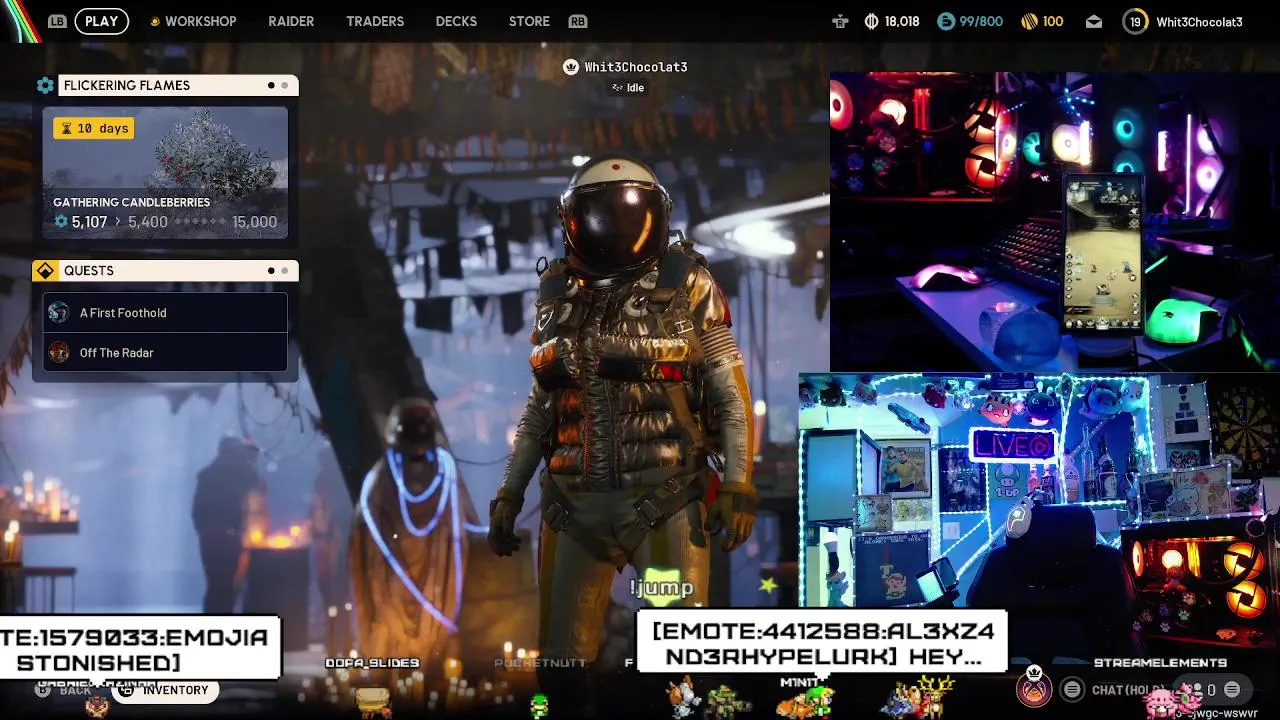The image size is (1280, 720).
Task: Click the POCKETNUTT viewer name
Action: [540, 663]
